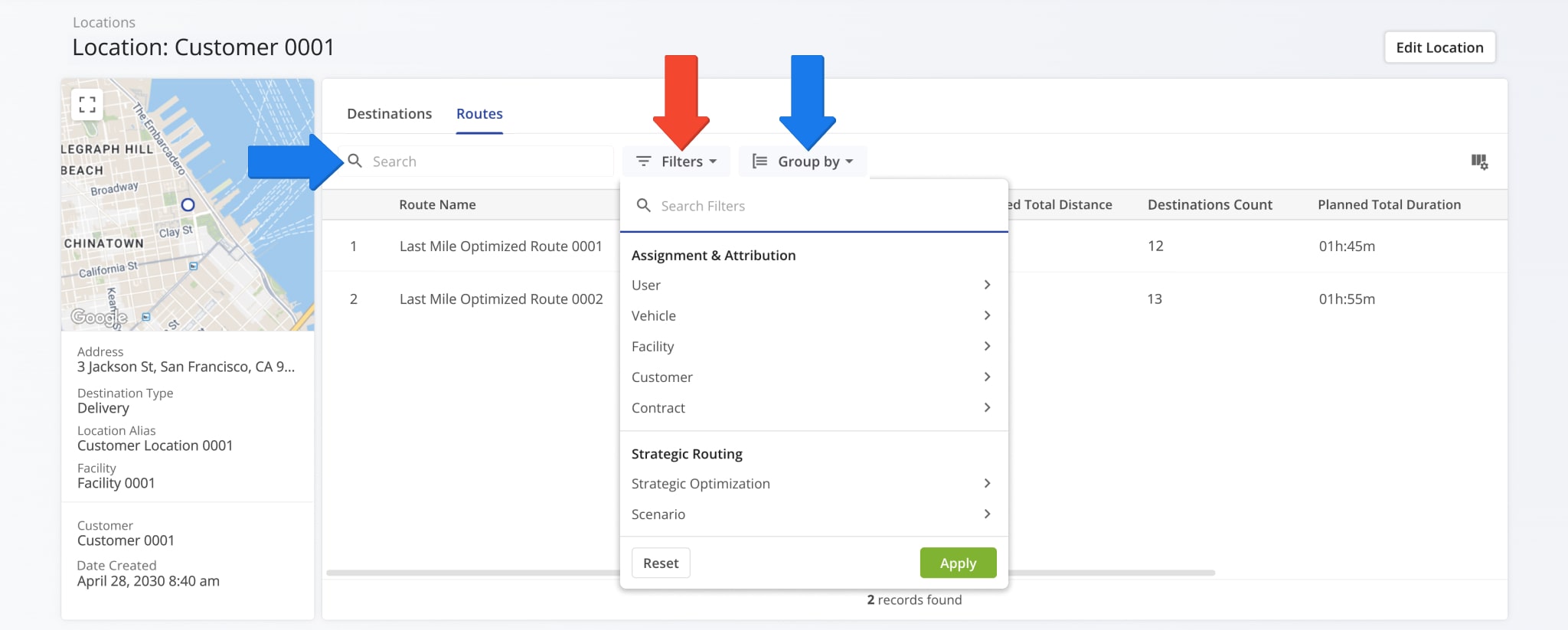Click Customer Location 0001 alias
The height and width of the screenshot is (630, 1568).
click(155, 446)
